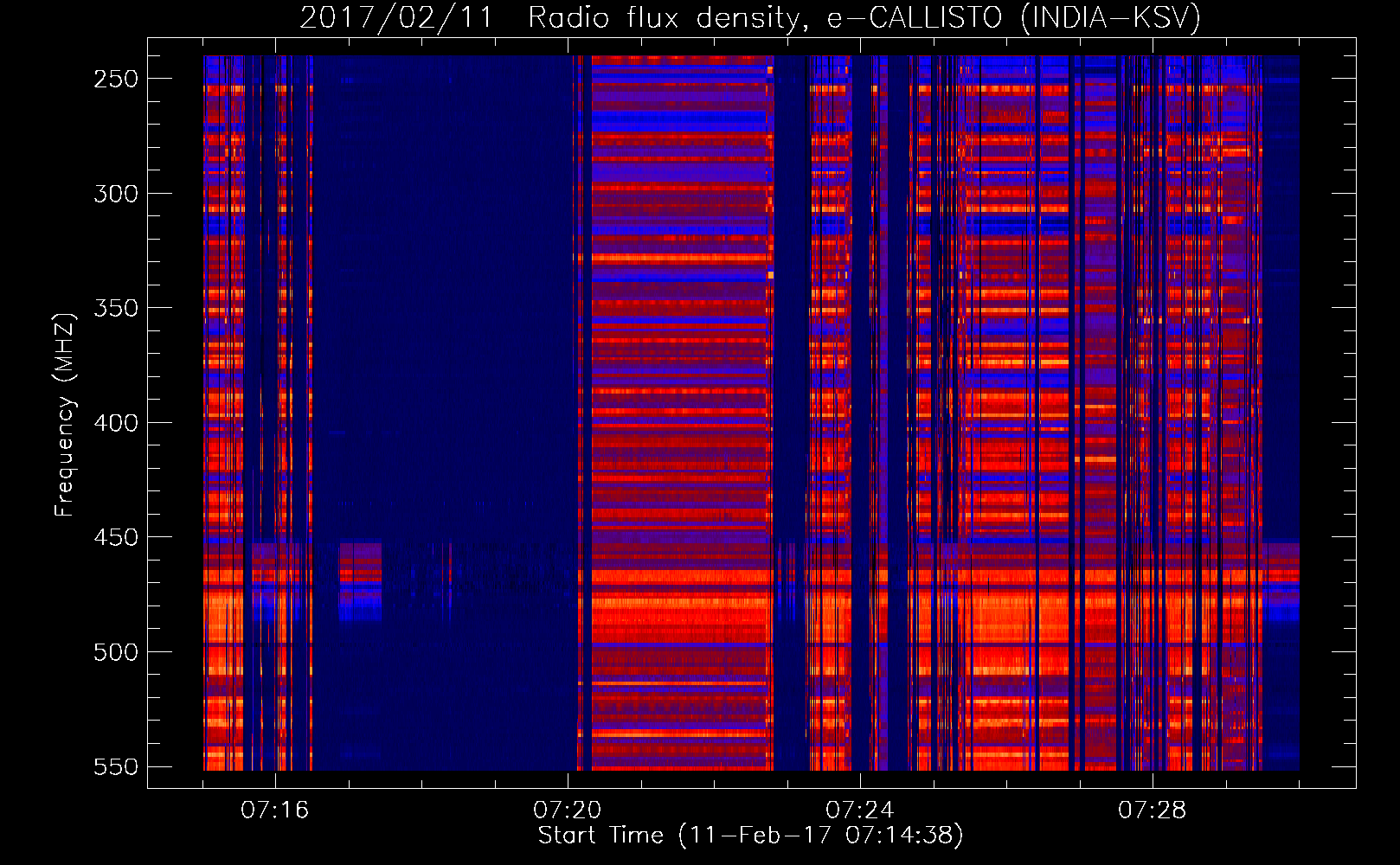The height and width of the screenshot is (865, 1400).
Task: Click the "Start Time (11-Feb-17 07:14:38)" label
Action: (750, 836)
